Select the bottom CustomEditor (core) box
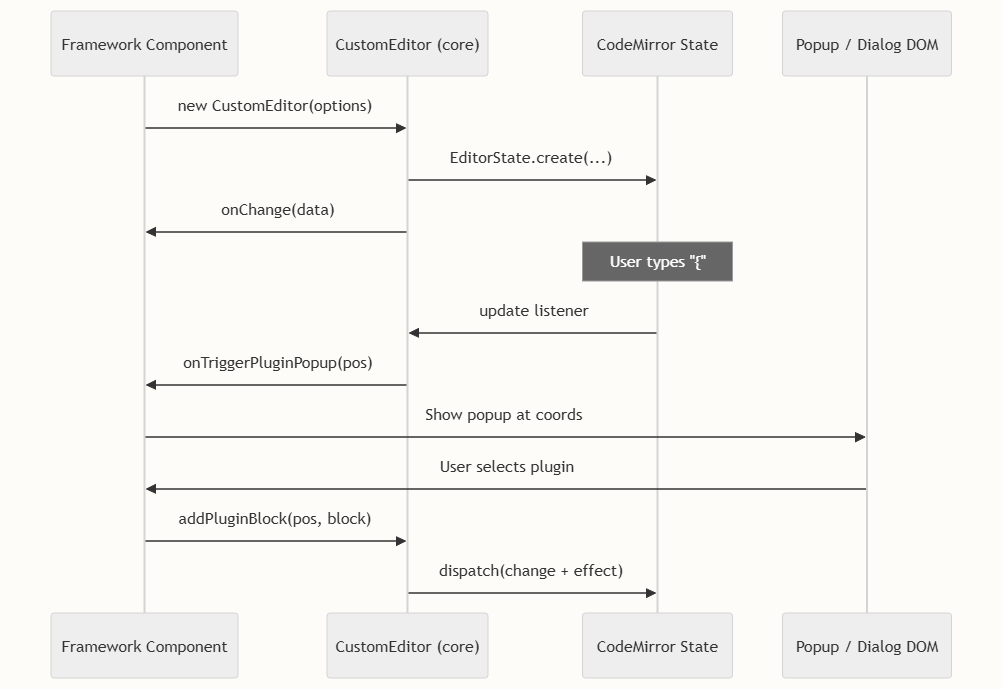1002x689 pixels. tap(407, 646)
